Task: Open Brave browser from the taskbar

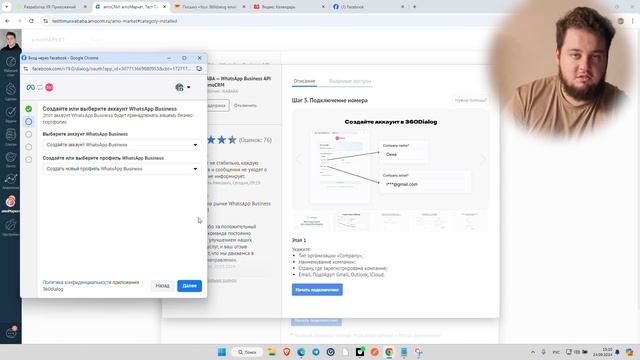Action: tap(287, 352)
